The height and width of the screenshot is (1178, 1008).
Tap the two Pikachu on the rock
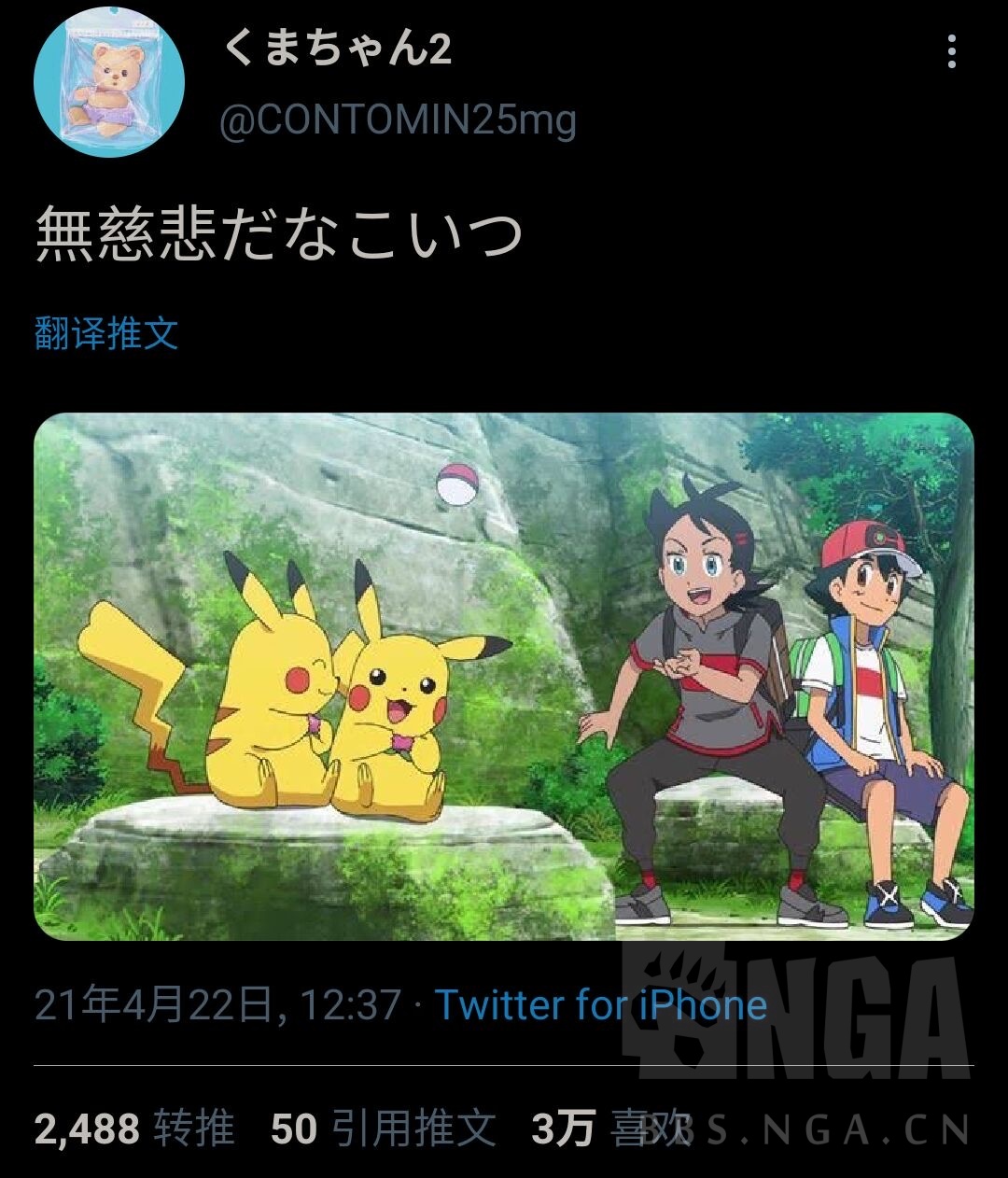(294, 686)
